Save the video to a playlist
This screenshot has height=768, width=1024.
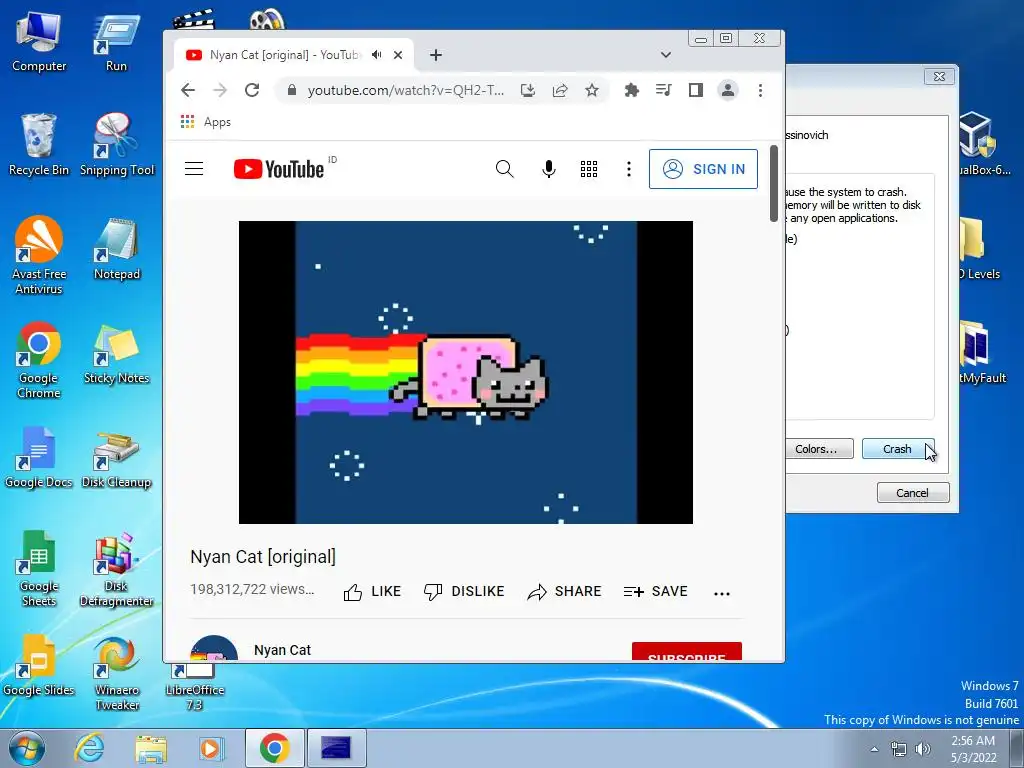click(656, 592)
